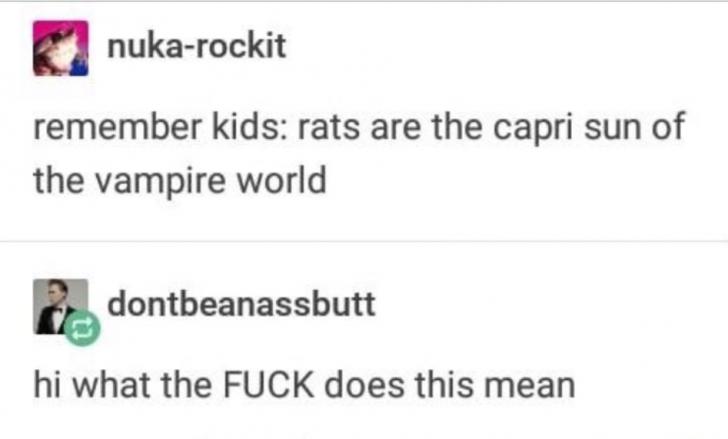The image size is (728, 439).
Task: Click the divider line between the two posts
Action: click(x=364, y=241)
